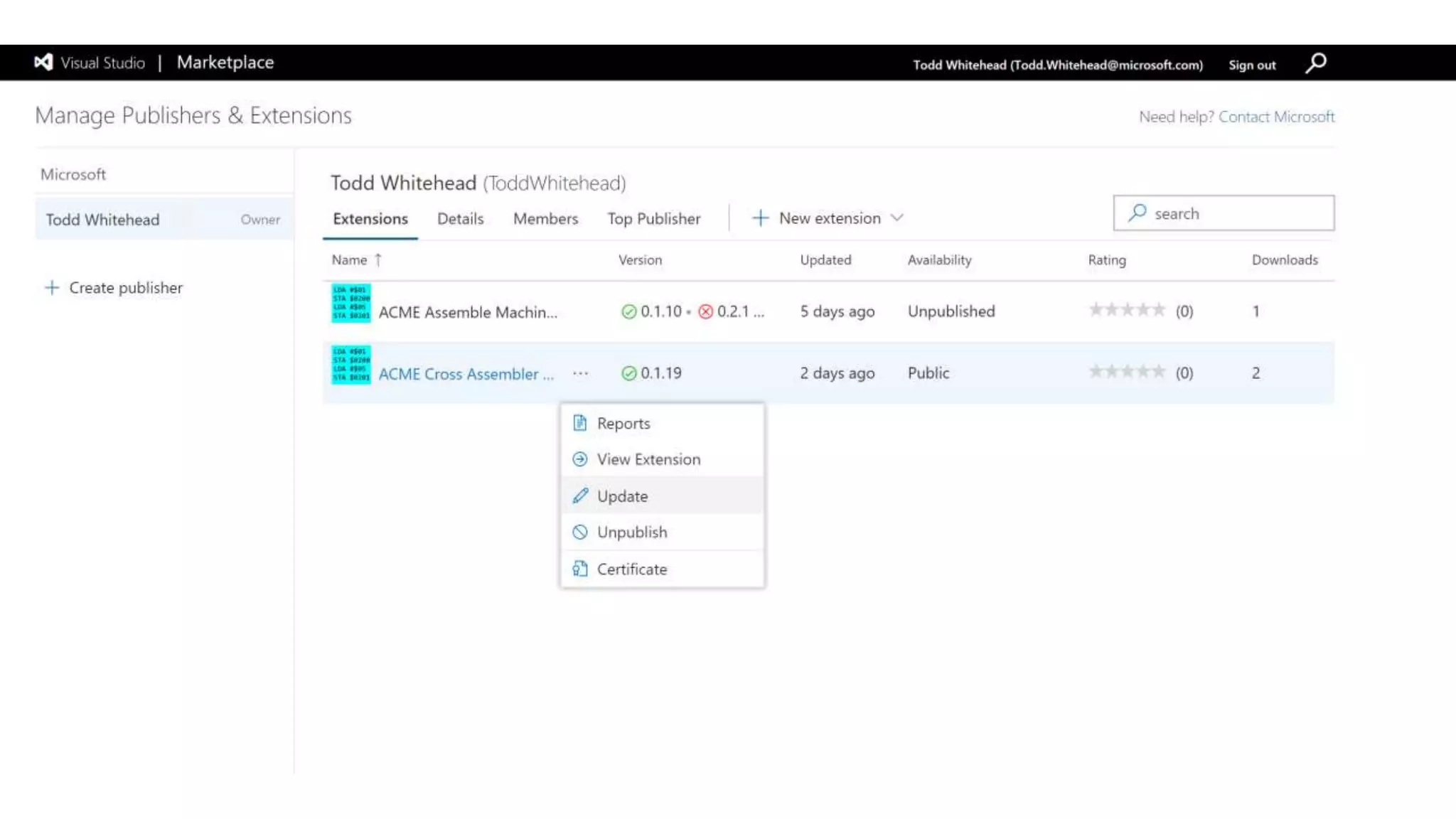Click the ACME Assemble Machine thumbnail icon
1456x819 pixels.
[x=350, y=304]
